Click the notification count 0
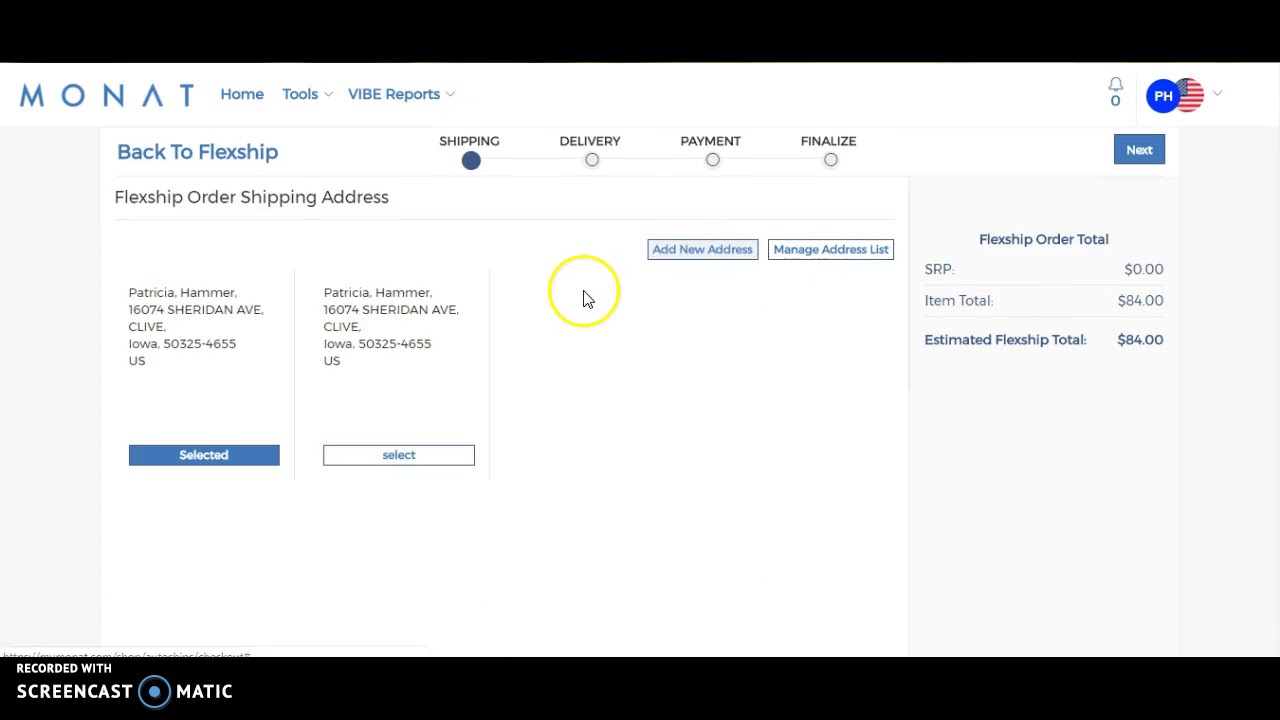 1115,100
